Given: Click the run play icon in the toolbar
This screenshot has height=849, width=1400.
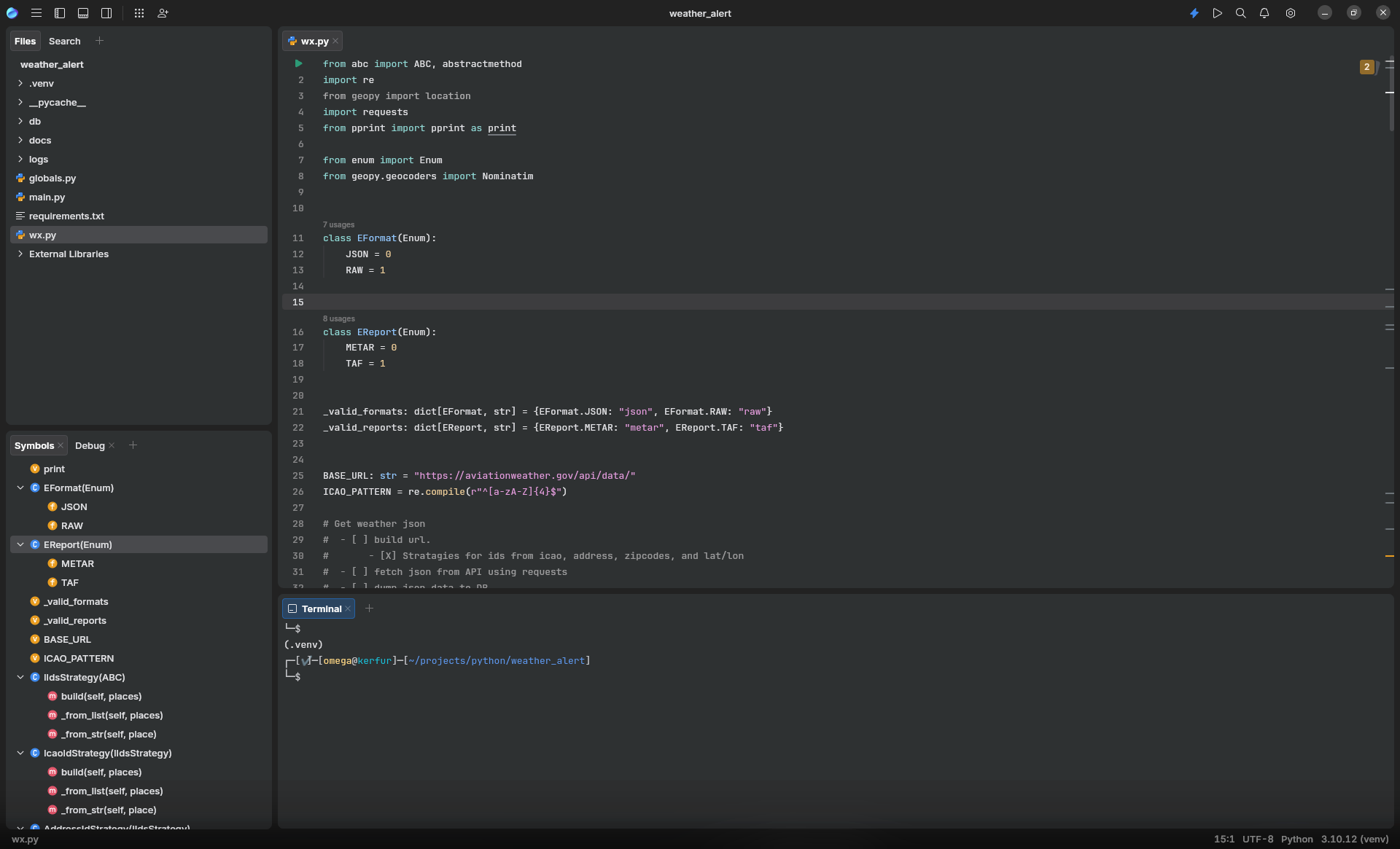Looking at the screenshot, I should [1217, 13].
